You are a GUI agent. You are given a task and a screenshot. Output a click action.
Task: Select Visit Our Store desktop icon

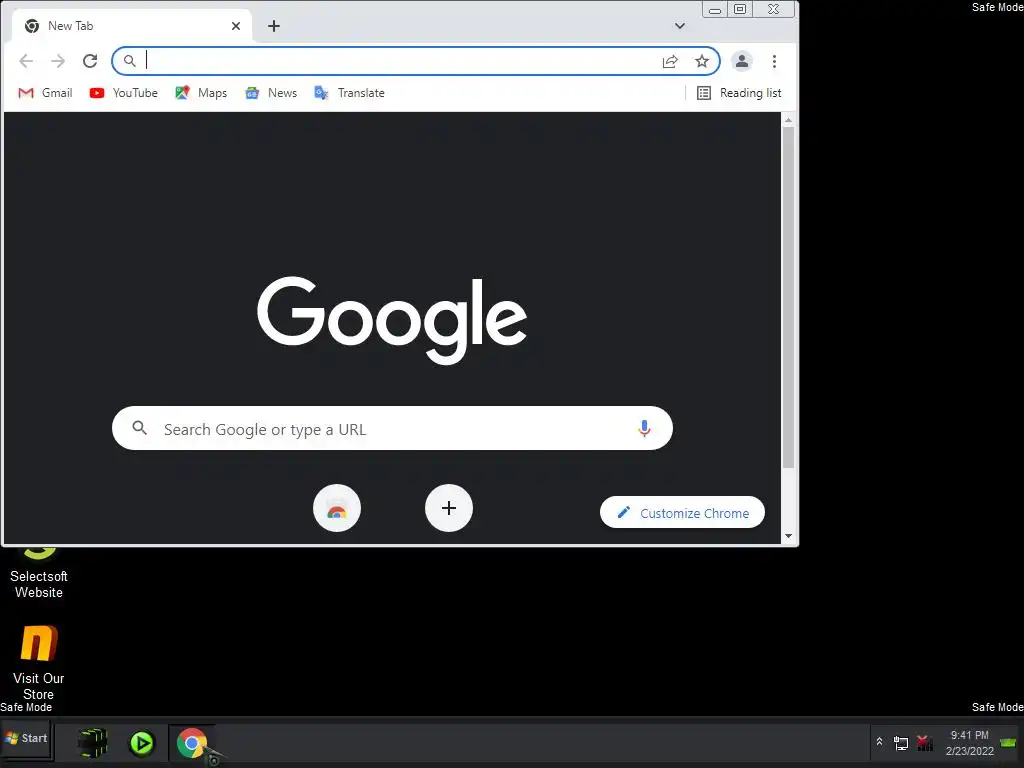[x=39, y=662]
